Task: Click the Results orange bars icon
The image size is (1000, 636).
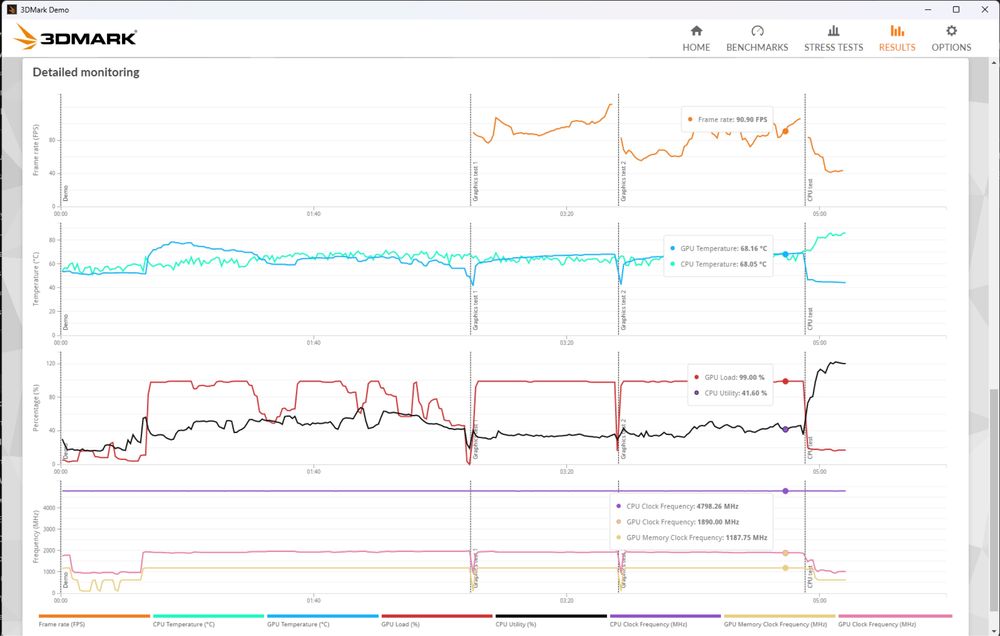Action: [x=897, y=31]
